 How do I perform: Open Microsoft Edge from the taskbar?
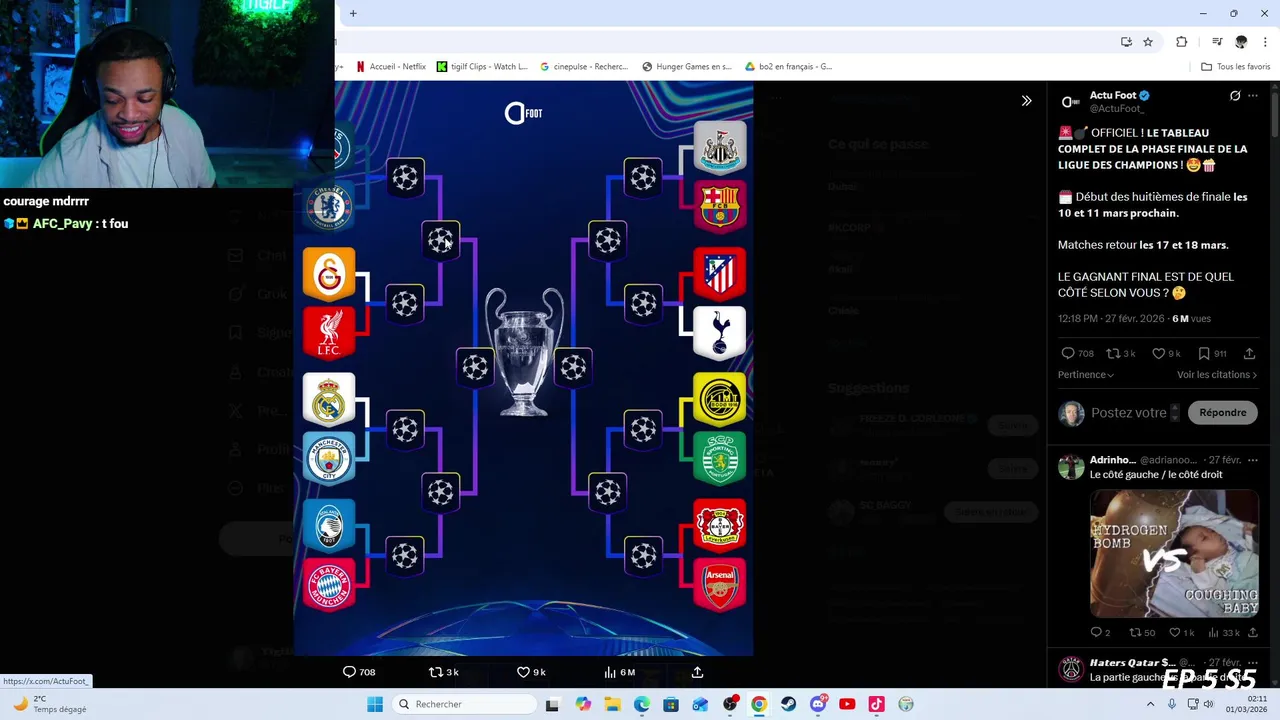point(642,704)
